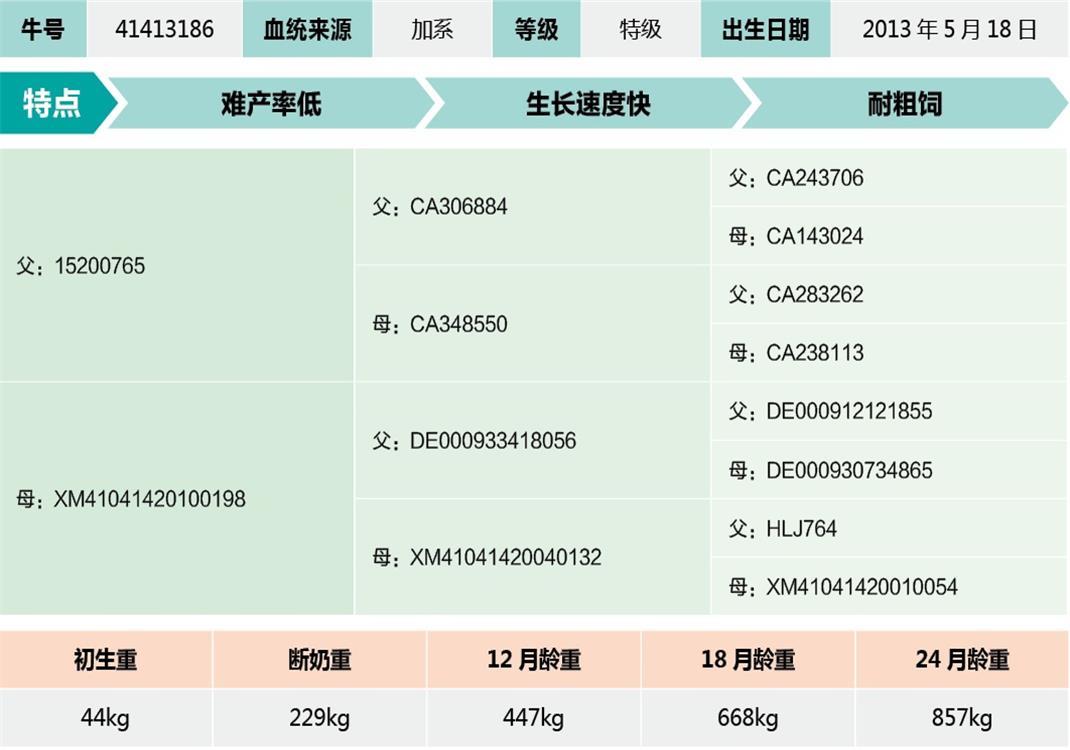The width and height of the screenshot is (1070, 750).
Task: Click the birth date 2013年5月18日
Action: click(x=949, y=29)
